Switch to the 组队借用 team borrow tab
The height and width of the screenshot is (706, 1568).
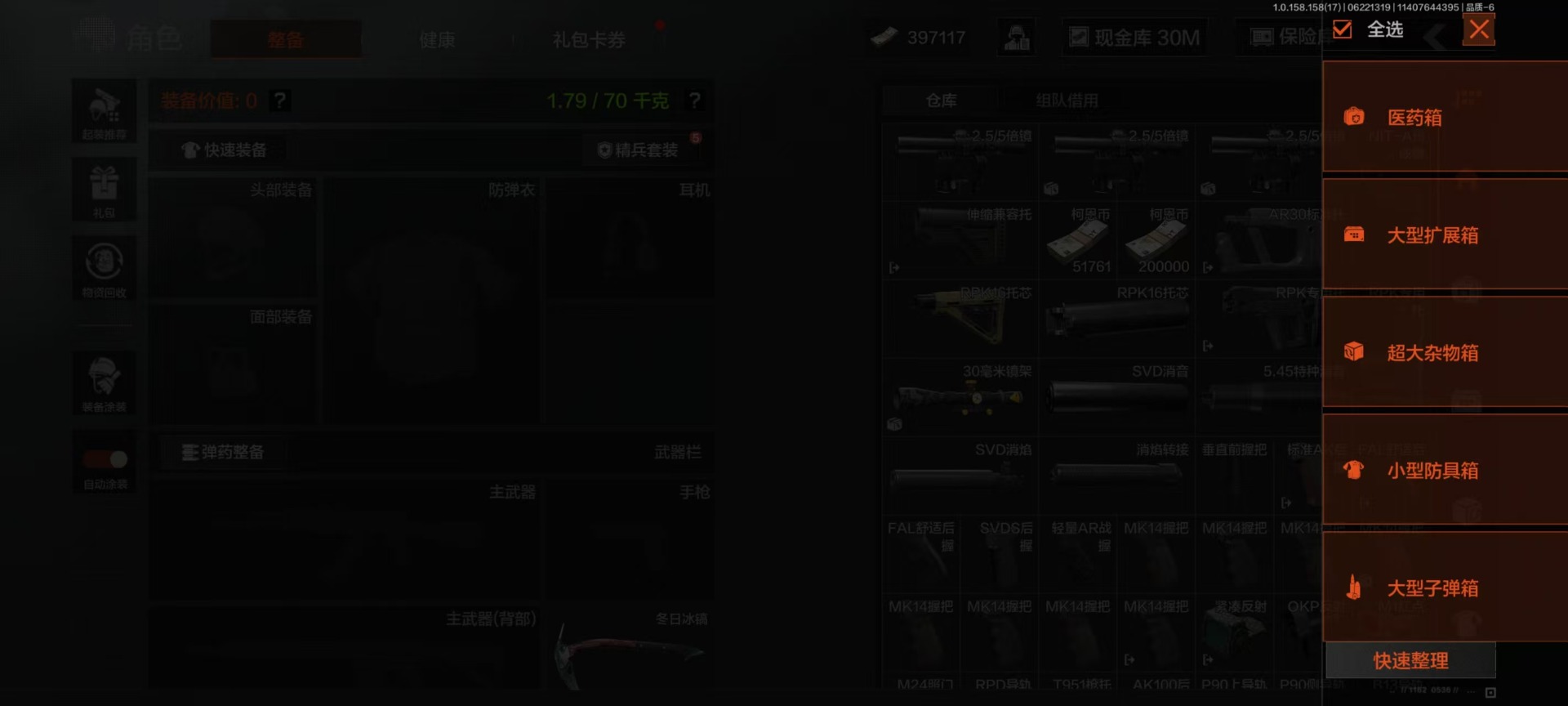[x=1067, y=101]
